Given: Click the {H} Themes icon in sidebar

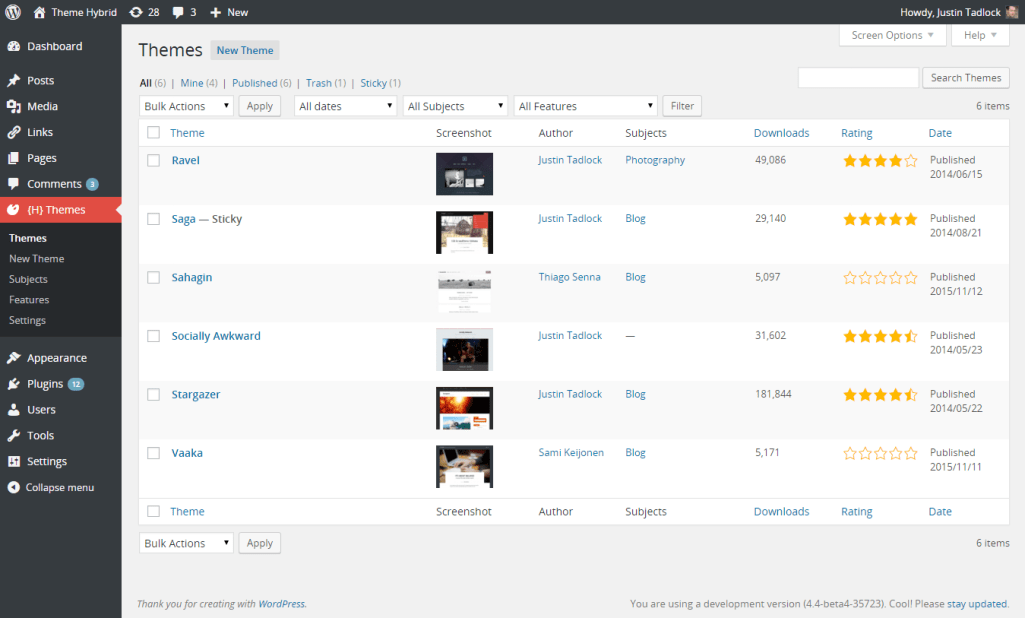Looking at the screenshot, I should [x=14, y=210].
